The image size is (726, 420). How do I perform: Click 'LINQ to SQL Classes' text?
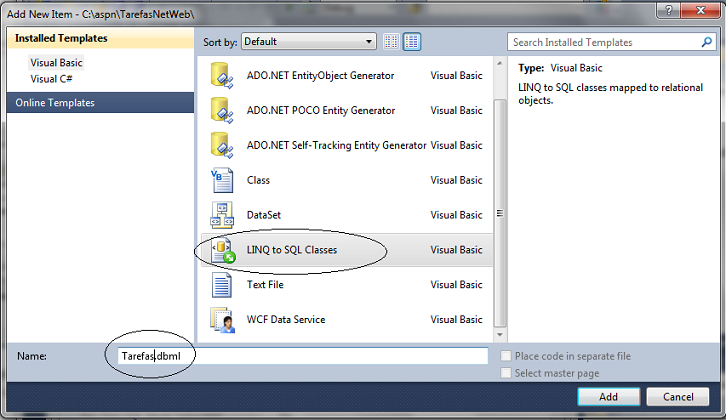[x=292, y=250]
